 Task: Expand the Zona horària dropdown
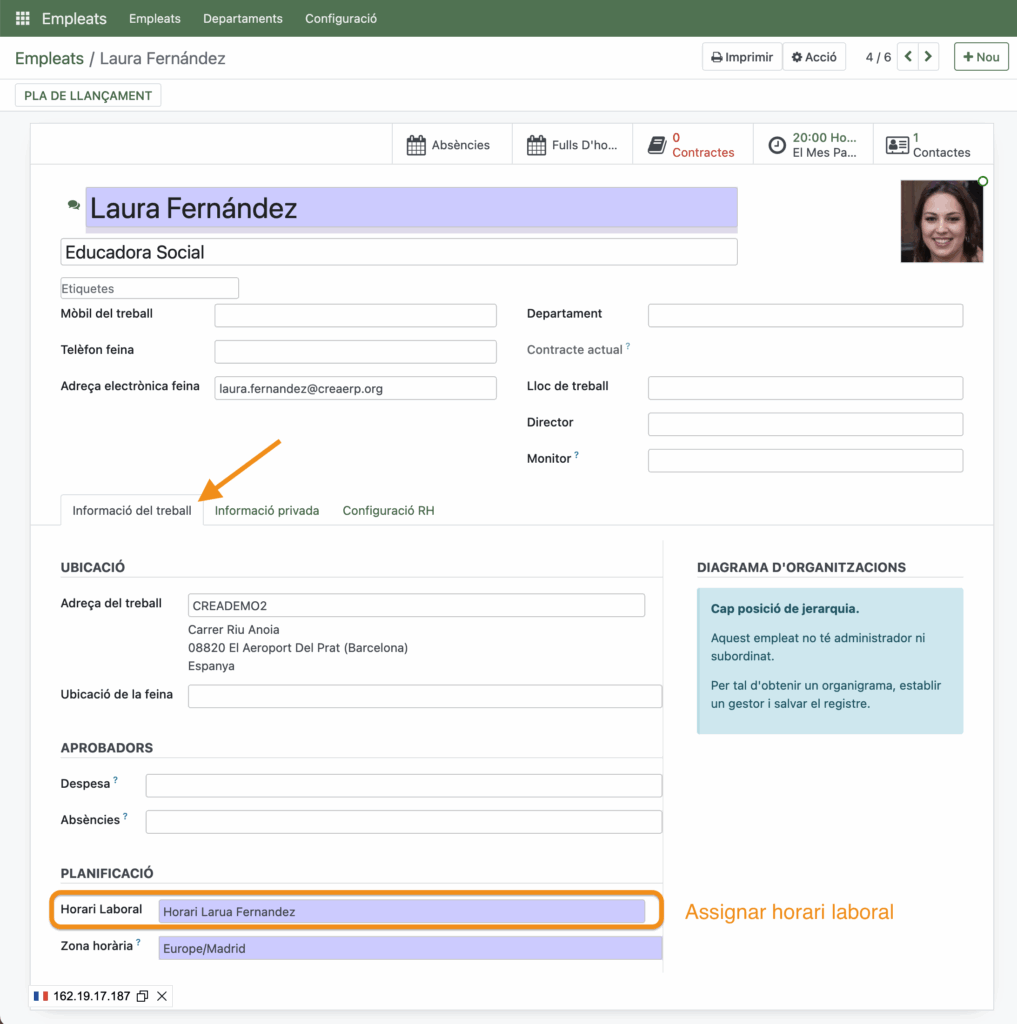(x=410, y=948)
